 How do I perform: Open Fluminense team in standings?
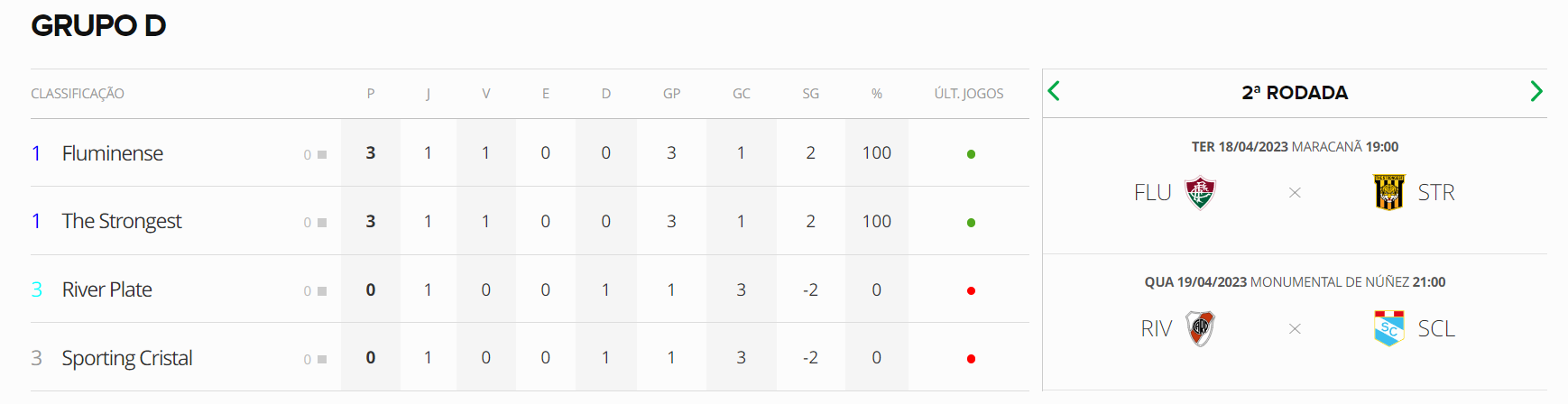[113, 153]
